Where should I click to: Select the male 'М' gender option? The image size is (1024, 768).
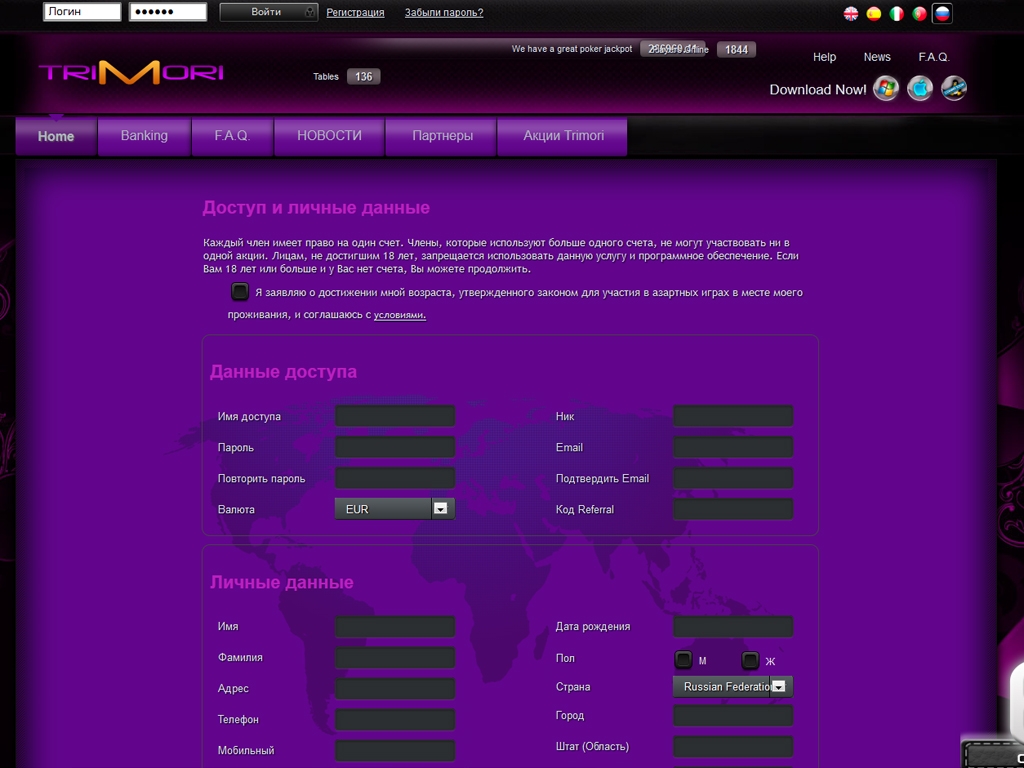684,660
